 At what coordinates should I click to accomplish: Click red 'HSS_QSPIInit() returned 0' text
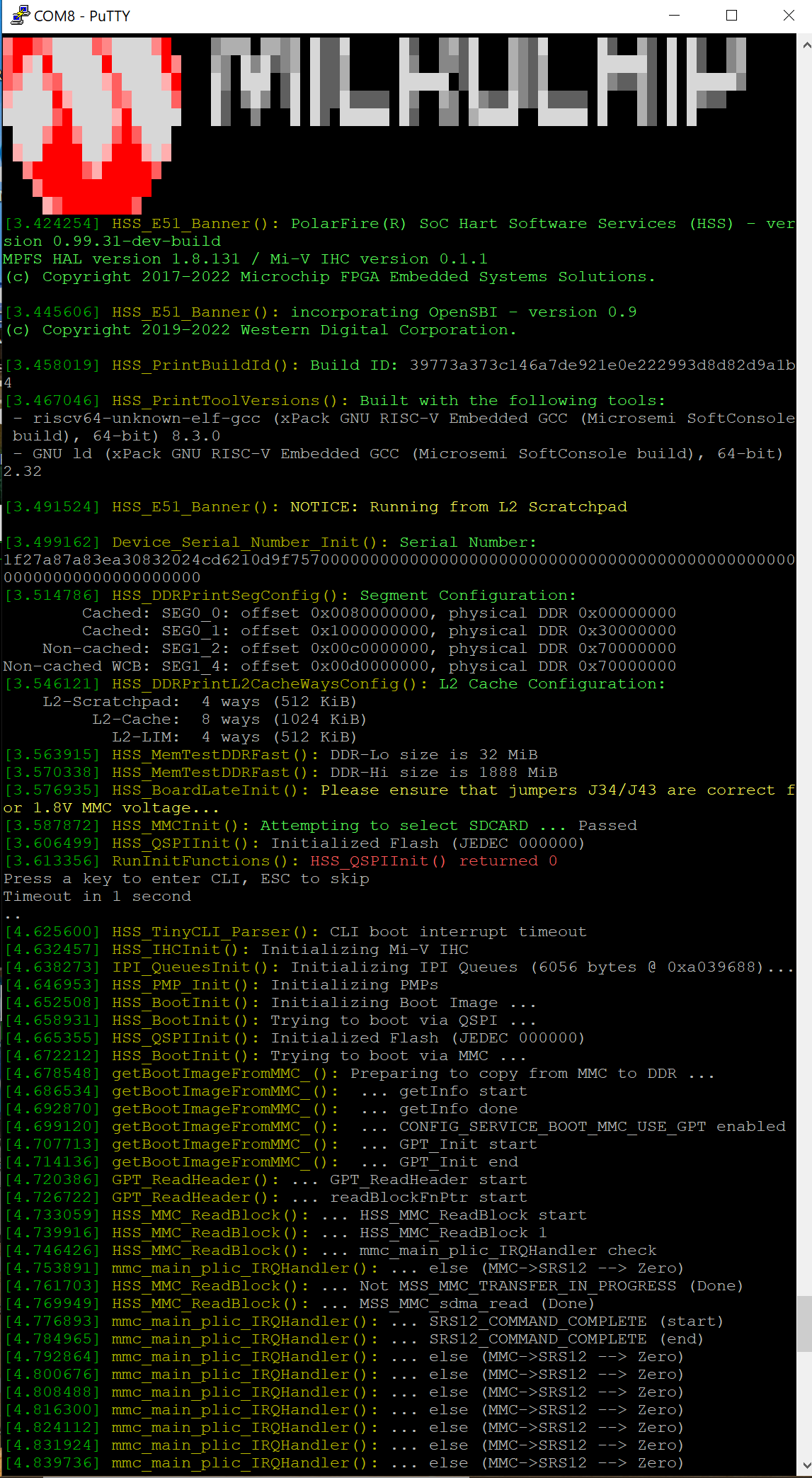(434, 860)
